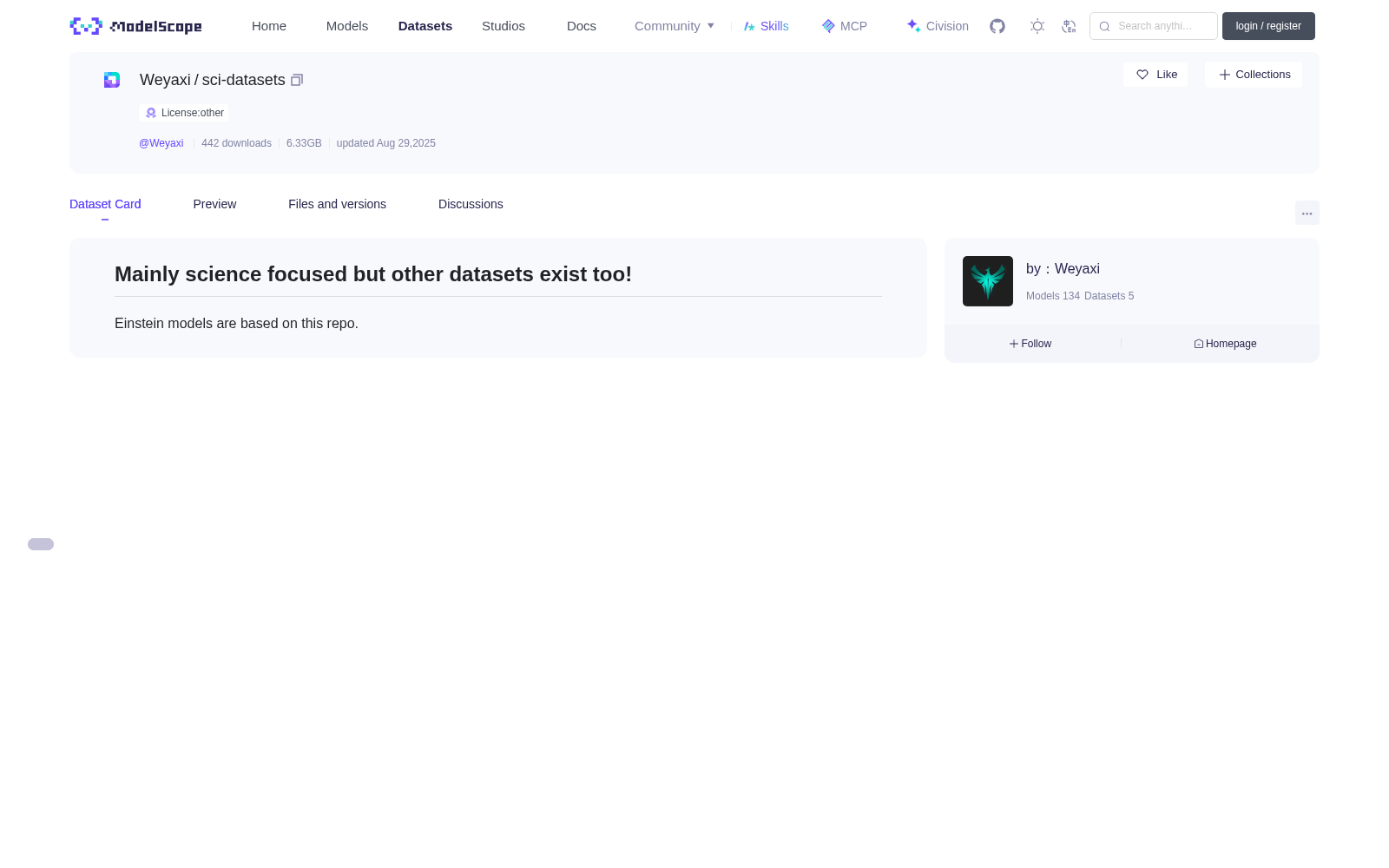
Task: Go to Studios in navigation
Action: tap(504, 26)
